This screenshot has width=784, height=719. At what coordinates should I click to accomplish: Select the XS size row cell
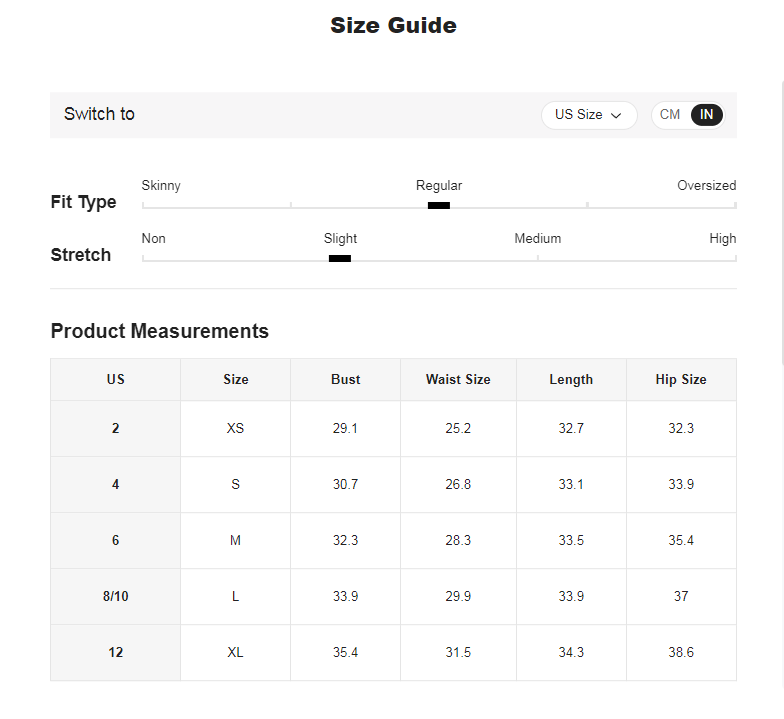point(235,428)
